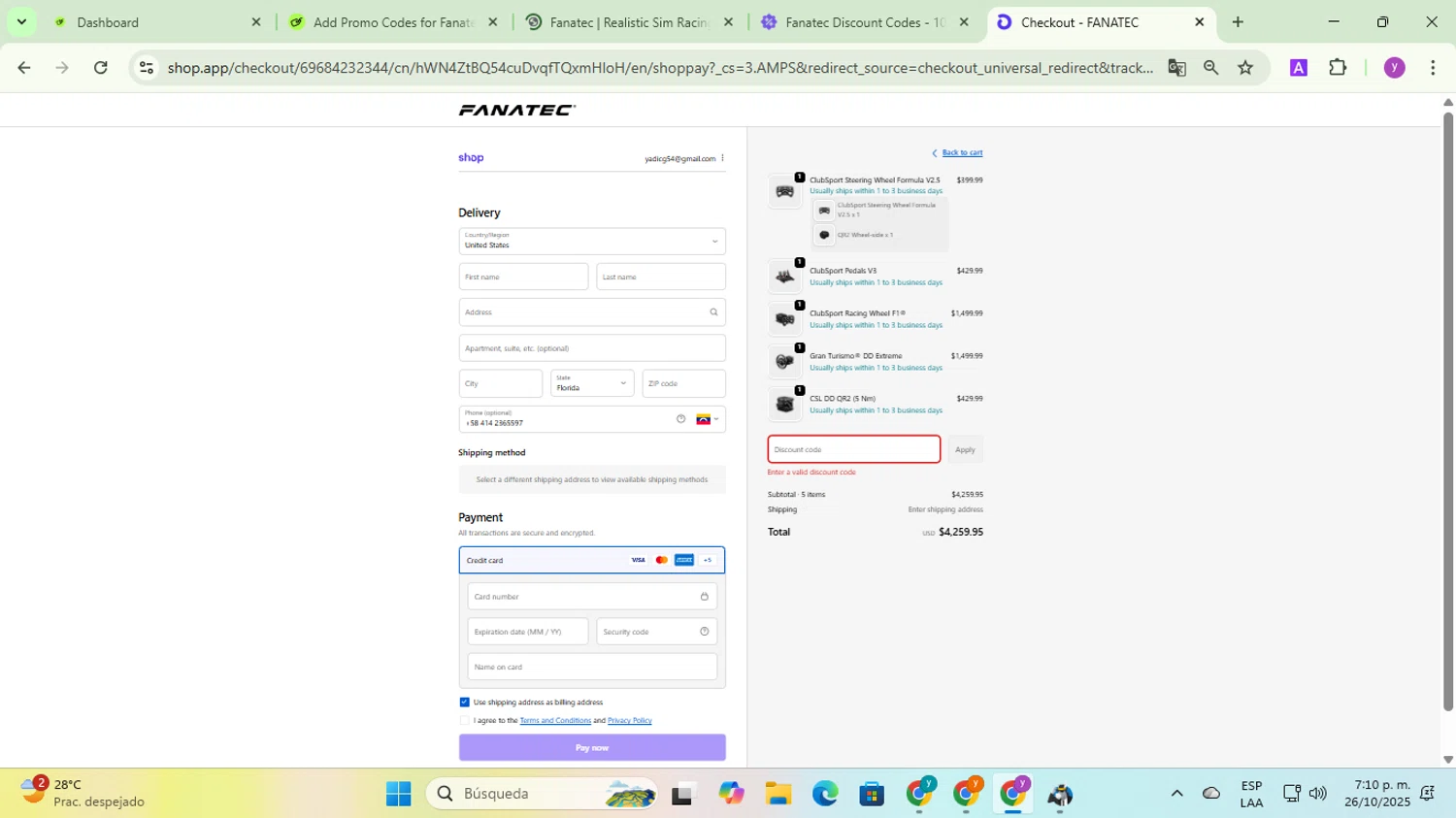1456x818 pixels.
Task: Click the Fanatec logo in the header
Action: pyautogui.click(x=516, y=111)
